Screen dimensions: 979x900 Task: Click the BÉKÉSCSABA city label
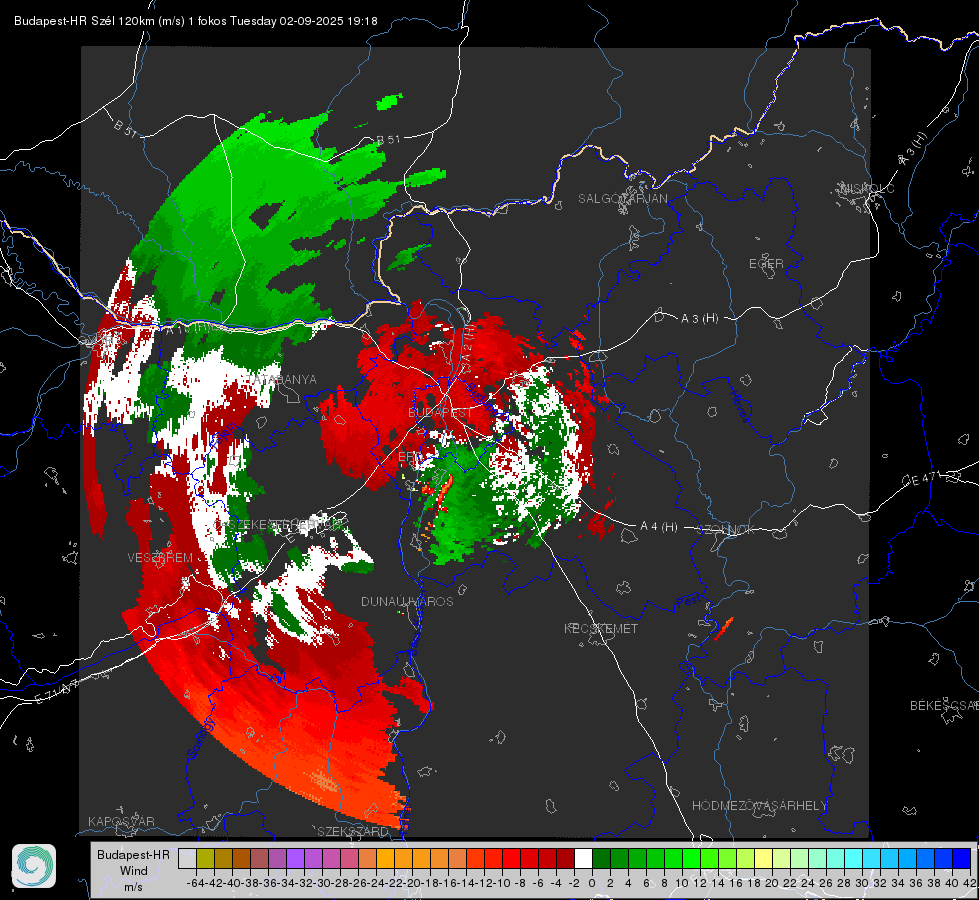point(944,706)
